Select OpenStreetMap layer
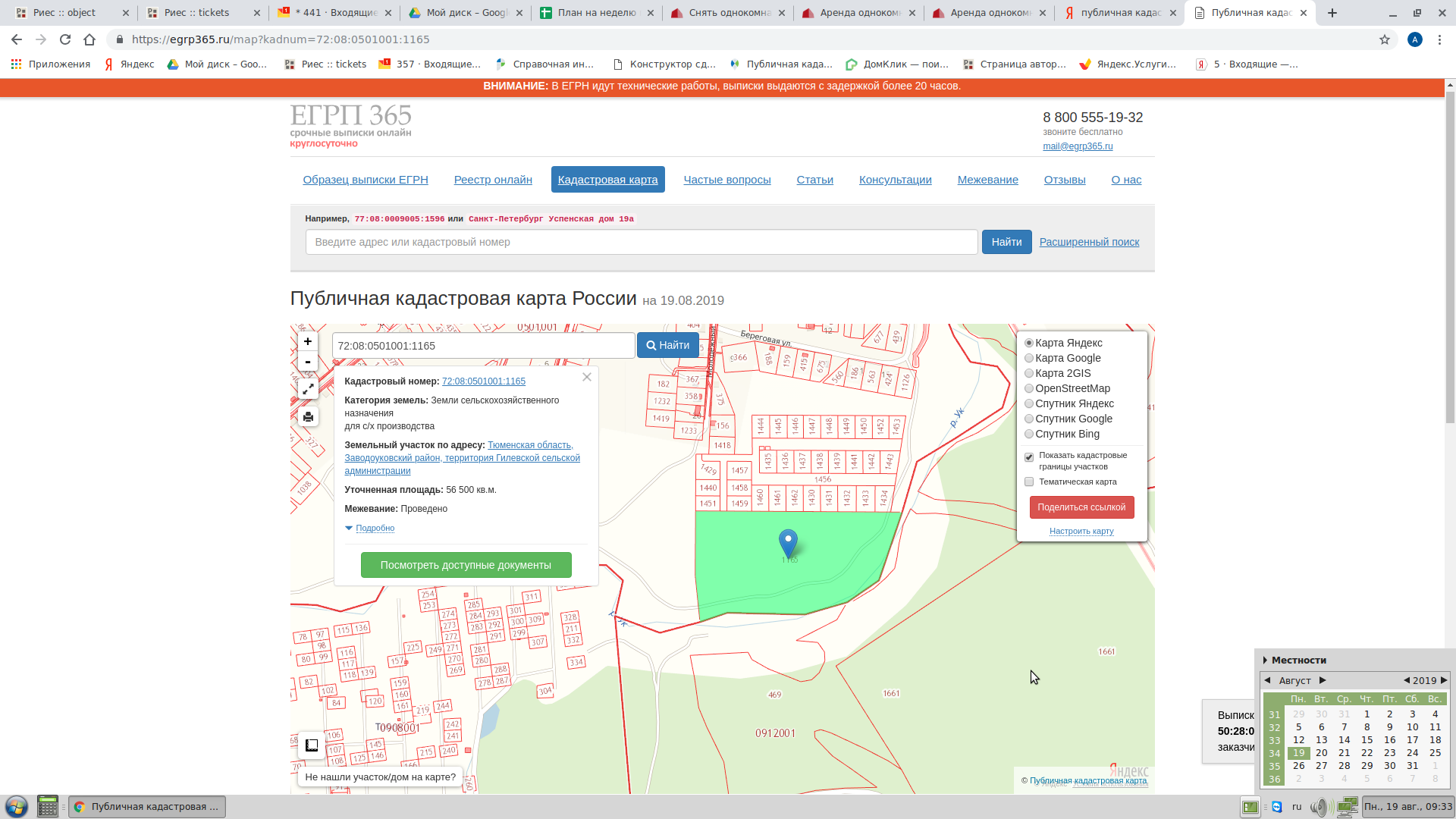Viewport: 1456px width, 819px height. 1029,388
